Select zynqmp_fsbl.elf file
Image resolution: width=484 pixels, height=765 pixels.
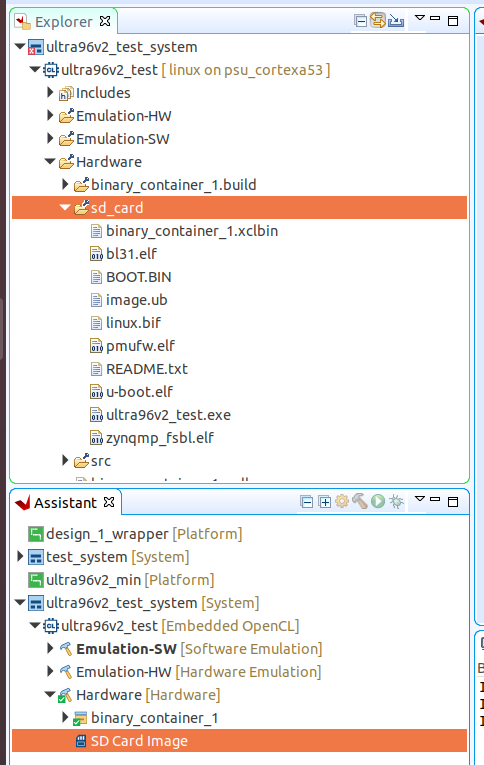(160, 438)
